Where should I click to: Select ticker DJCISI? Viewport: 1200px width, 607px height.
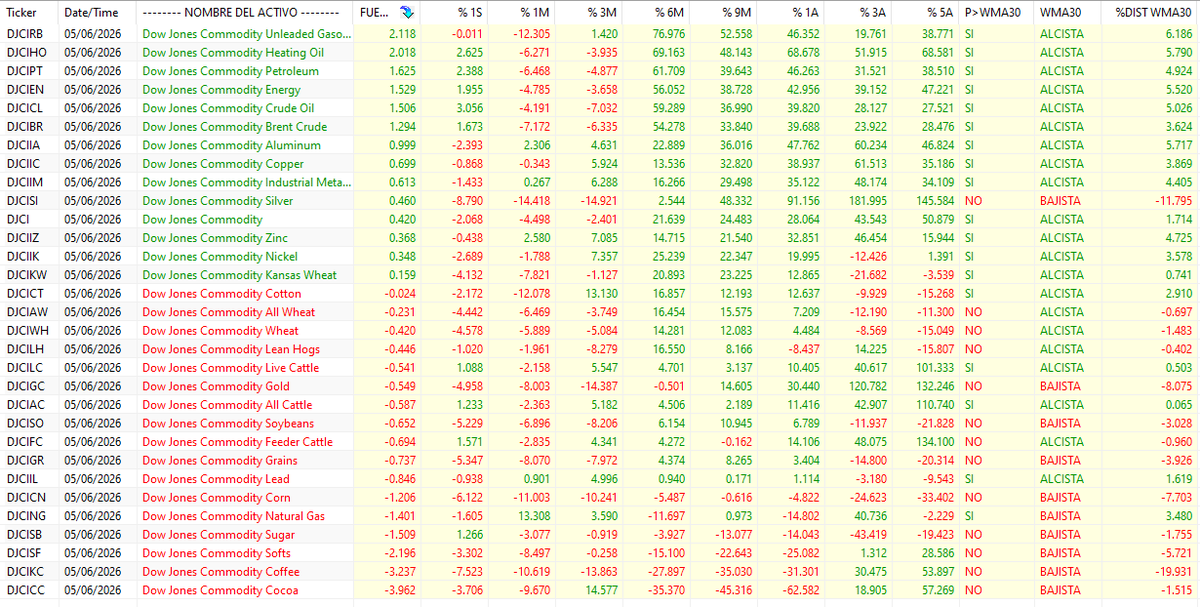22,200
